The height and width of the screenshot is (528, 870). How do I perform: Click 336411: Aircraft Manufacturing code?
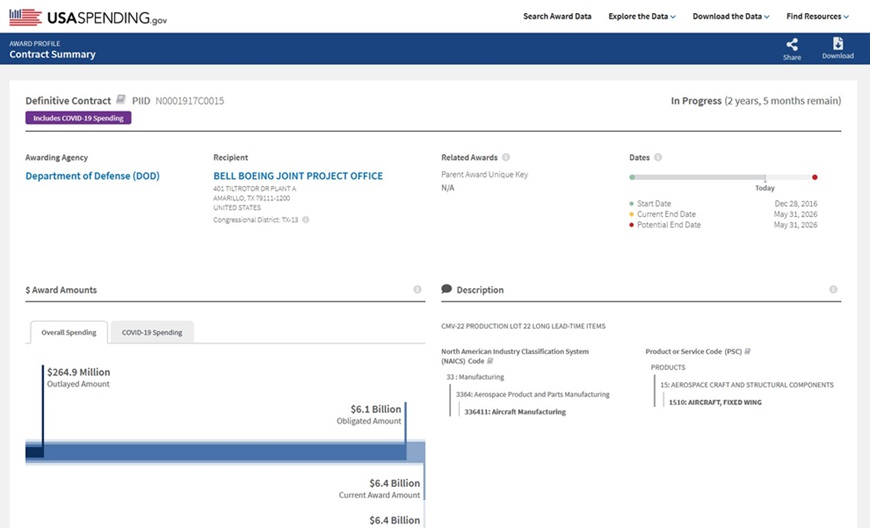point(515,412)
